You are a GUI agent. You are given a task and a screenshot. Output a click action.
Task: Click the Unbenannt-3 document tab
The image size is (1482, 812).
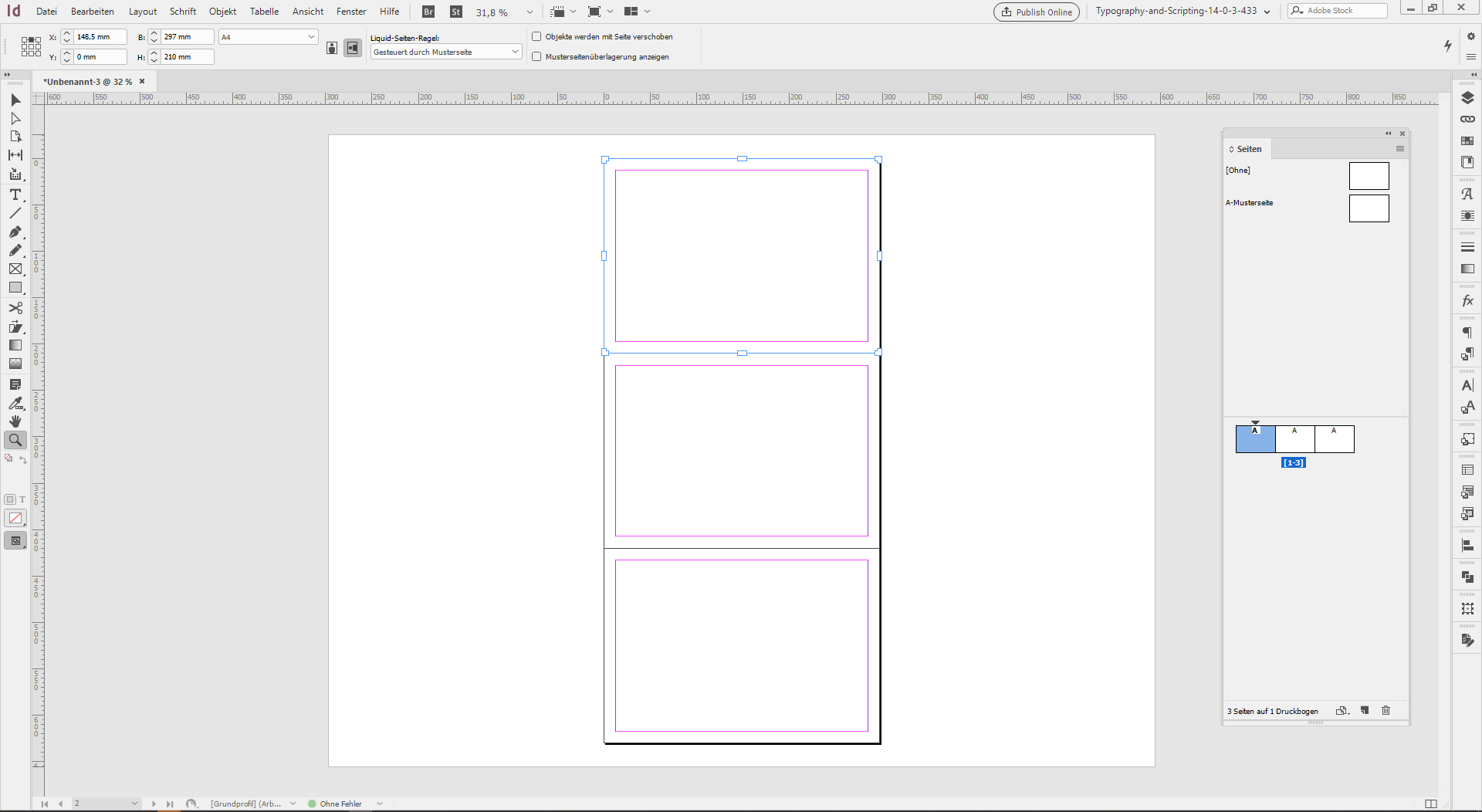89,81
